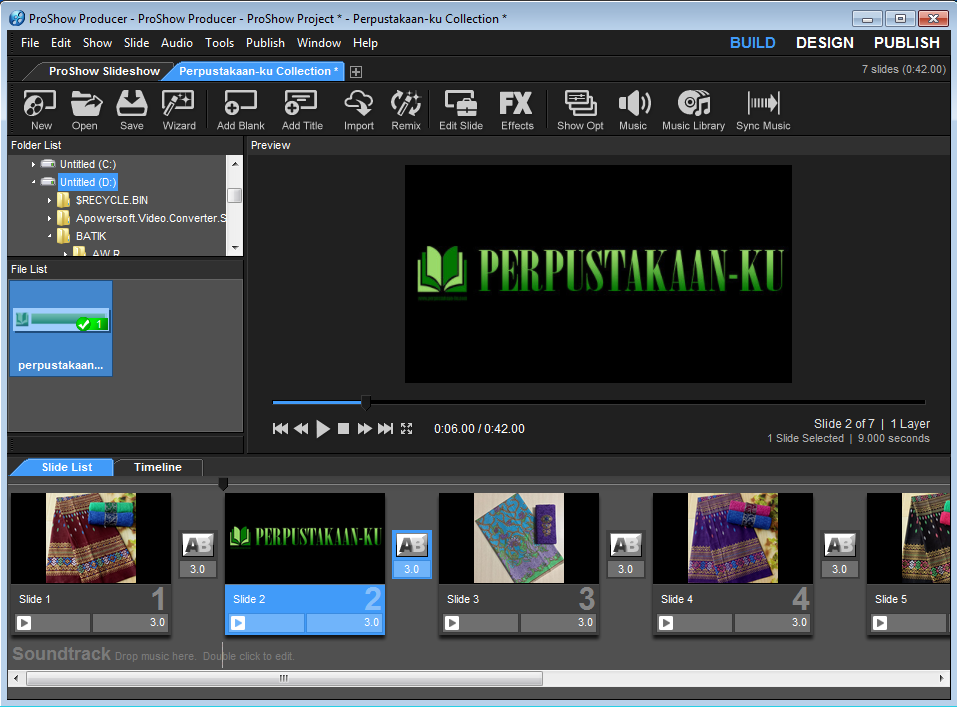The height and width of the screenshot is (707, 957).
Task: Insert a title slide with Add Title
Action: click(302, 110)
